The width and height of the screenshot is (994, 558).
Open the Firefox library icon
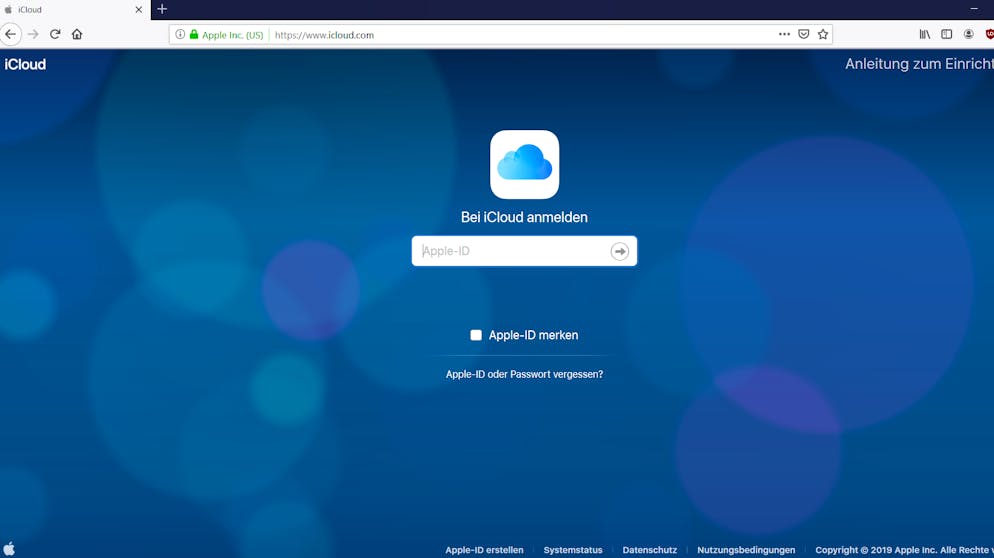coord(925,34)
